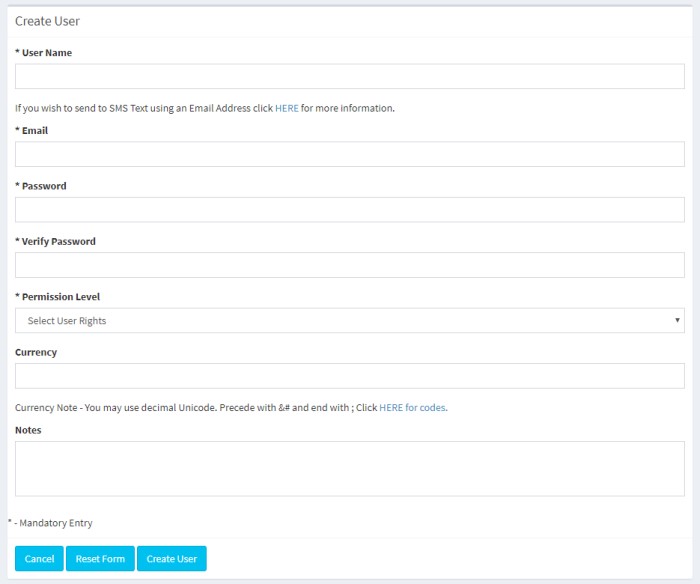Click the Reset Form button
Image resolution: width=700 pixels, height=584 pixels.
100,559
